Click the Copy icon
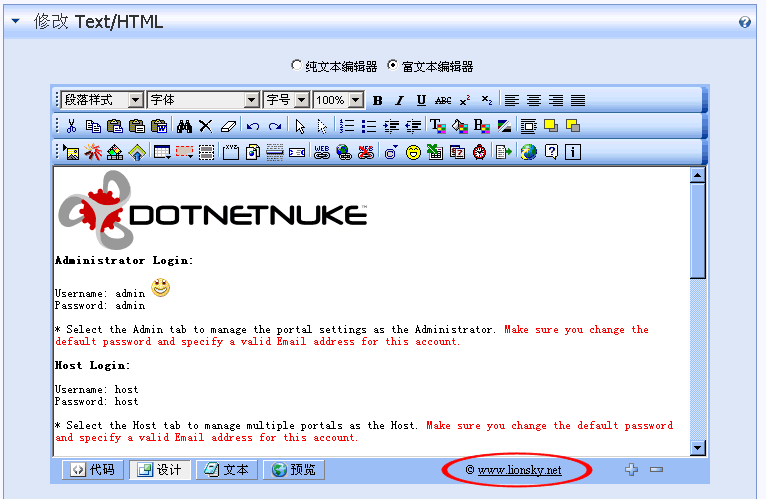Image resolution: width=766 pixels, height=499 pixels. click(x=93, y=126)
